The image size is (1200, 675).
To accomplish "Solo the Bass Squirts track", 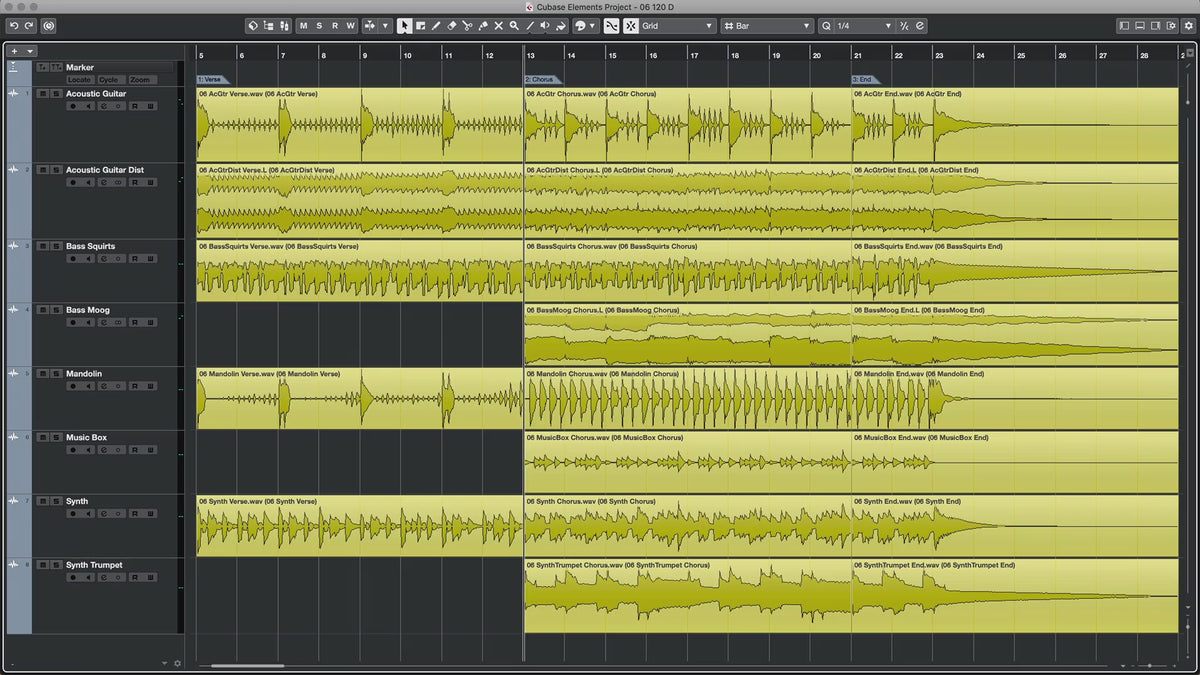I will (56, 246).
